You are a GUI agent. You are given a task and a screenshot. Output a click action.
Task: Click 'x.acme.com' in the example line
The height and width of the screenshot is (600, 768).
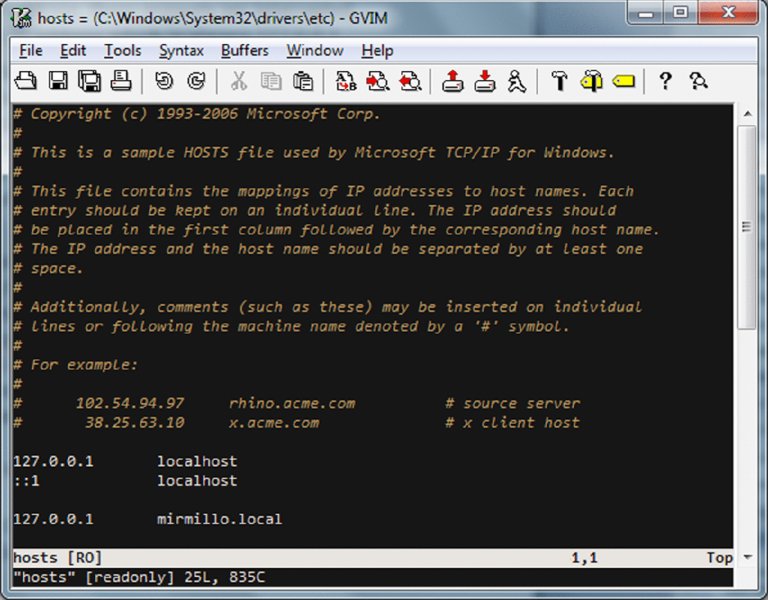[274, 423]
